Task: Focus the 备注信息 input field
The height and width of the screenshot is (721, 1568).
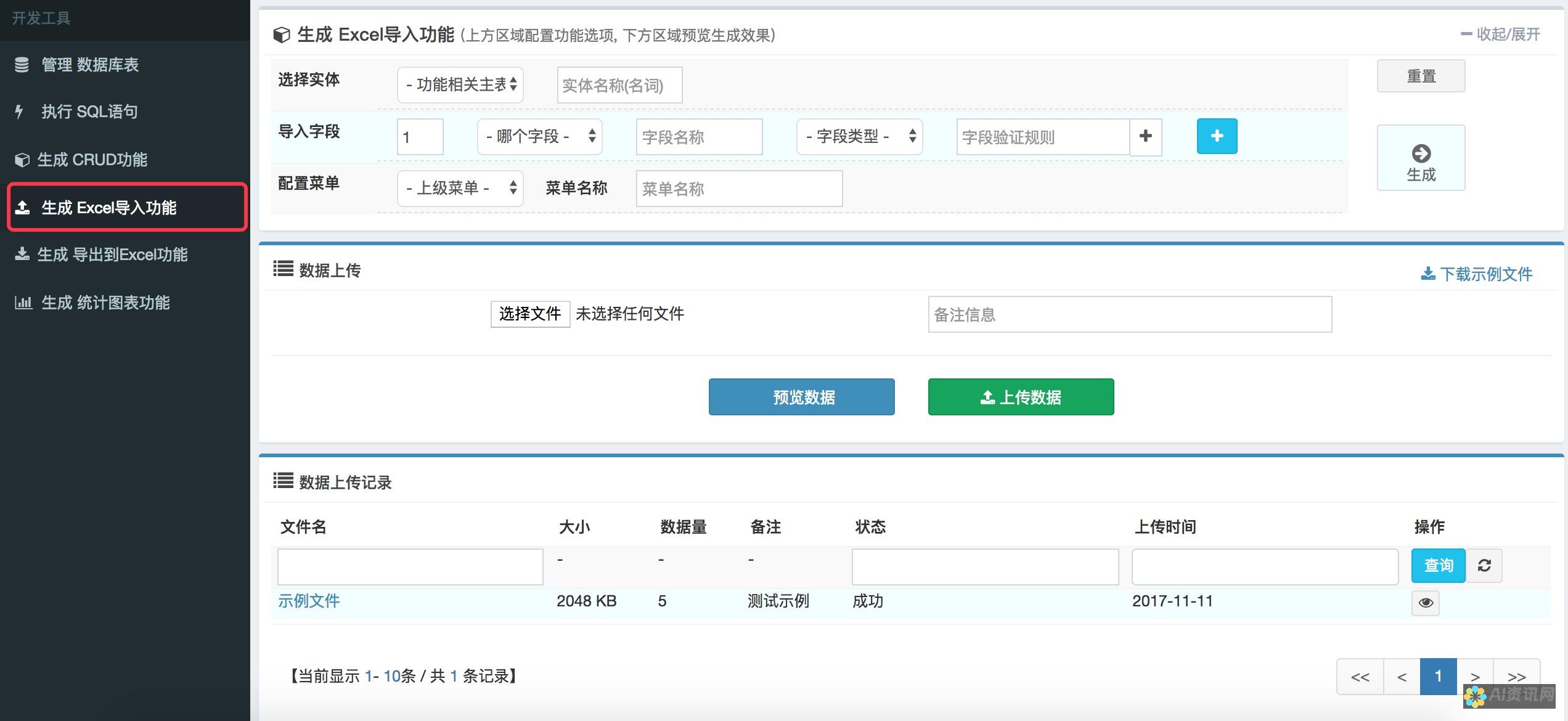Action: (x=1130, y=314)
